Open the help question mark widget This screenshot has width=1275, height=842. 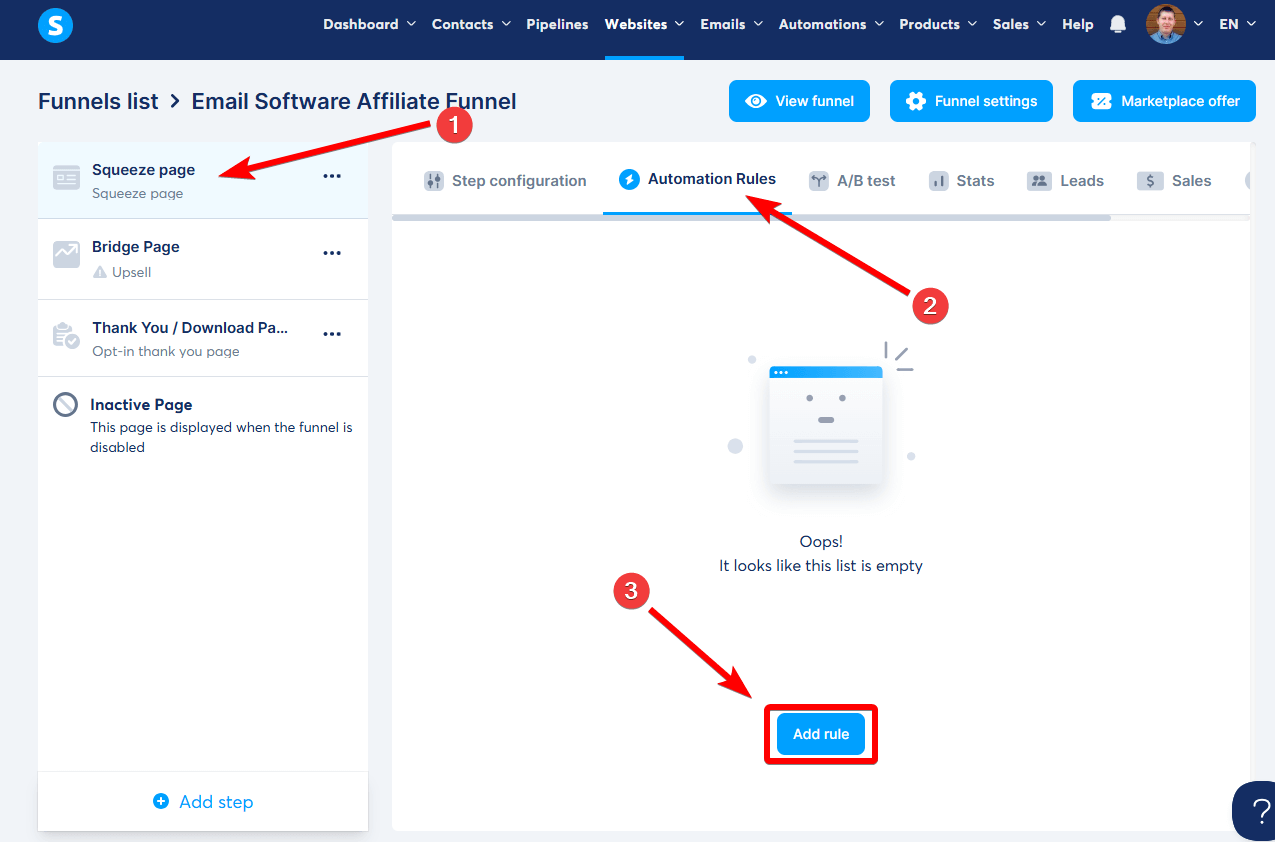click(1258, 810)
